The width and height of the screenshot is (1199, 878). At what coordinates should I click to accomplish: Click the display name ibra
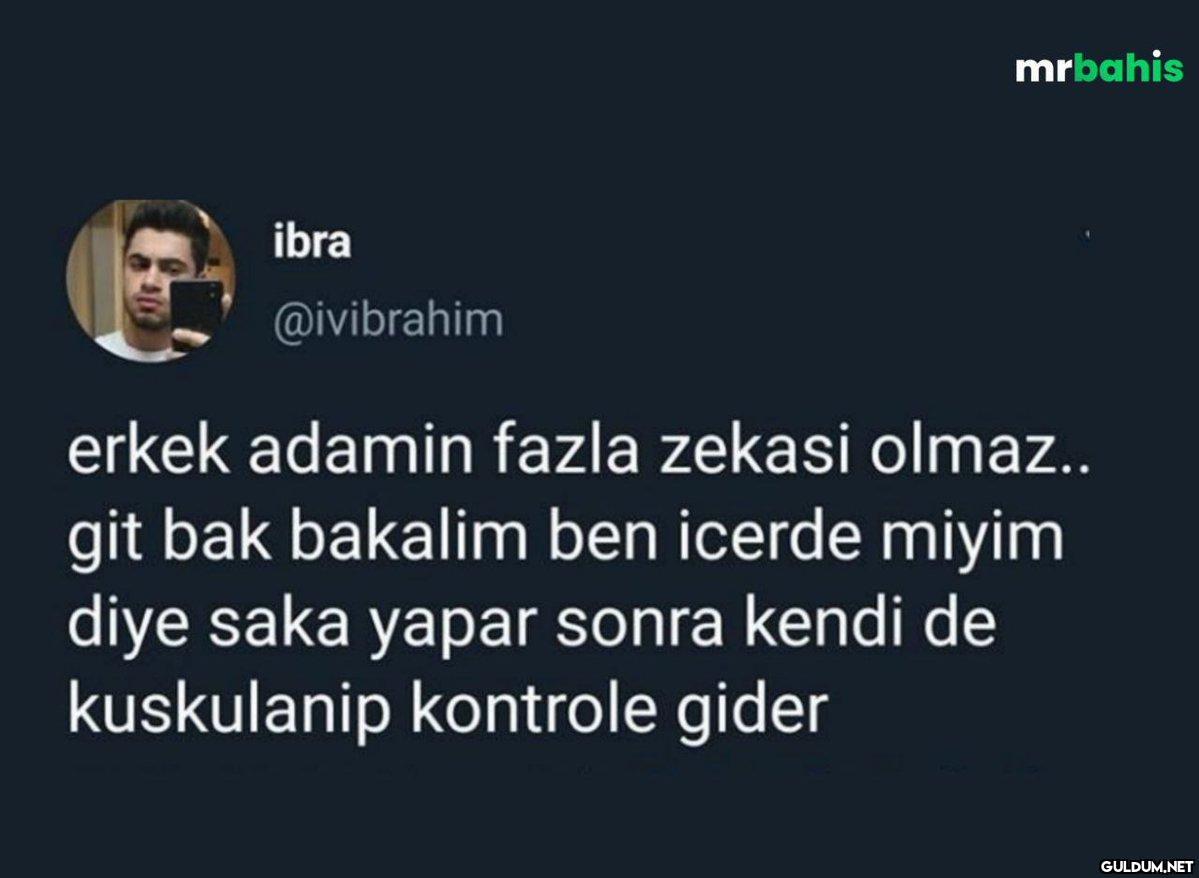click(313, 242)
